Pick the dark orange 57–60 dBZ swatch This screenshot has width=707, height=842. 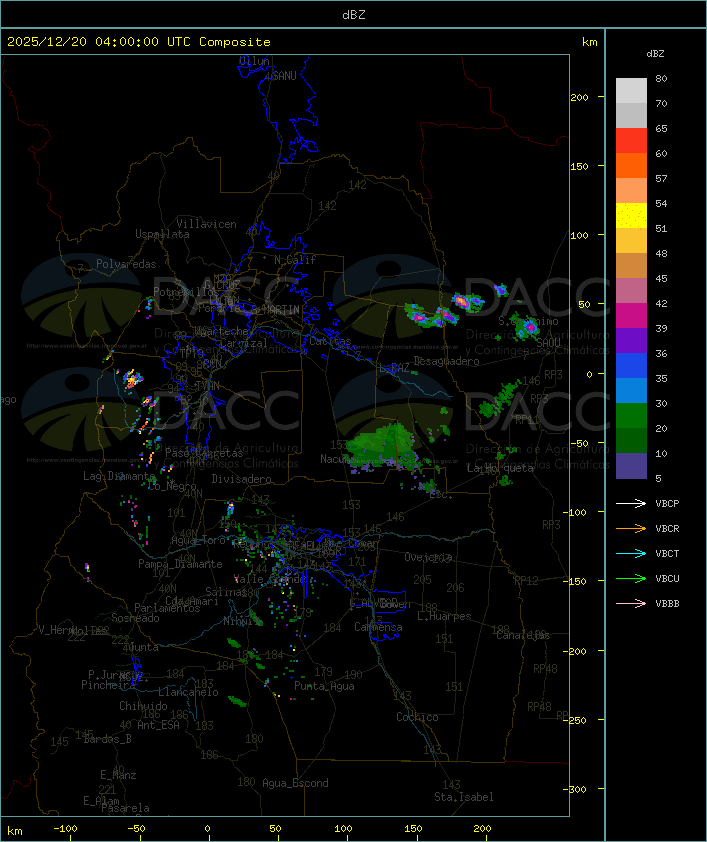click(631, 165)
